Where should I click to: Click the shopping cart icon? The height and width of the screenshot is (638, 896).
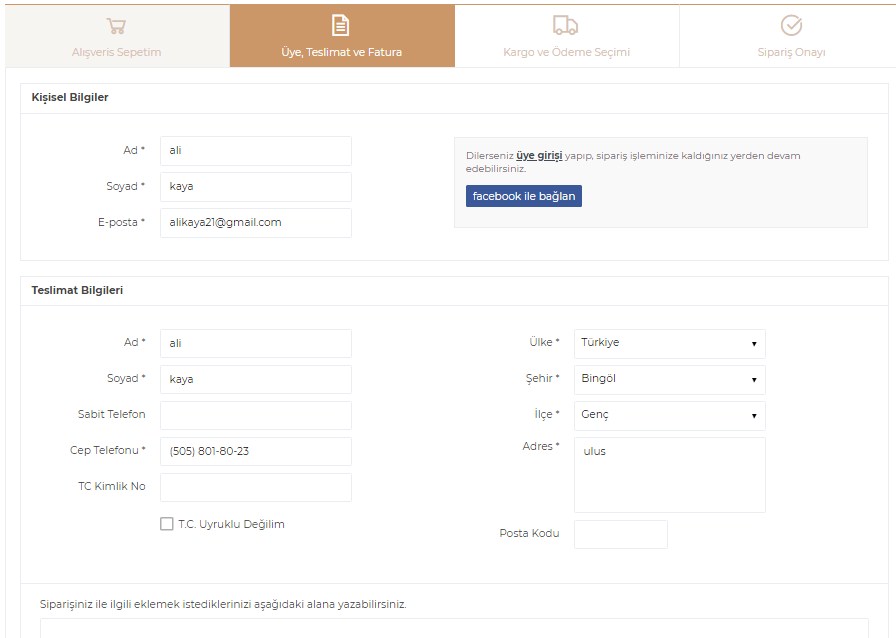[116, 26]
